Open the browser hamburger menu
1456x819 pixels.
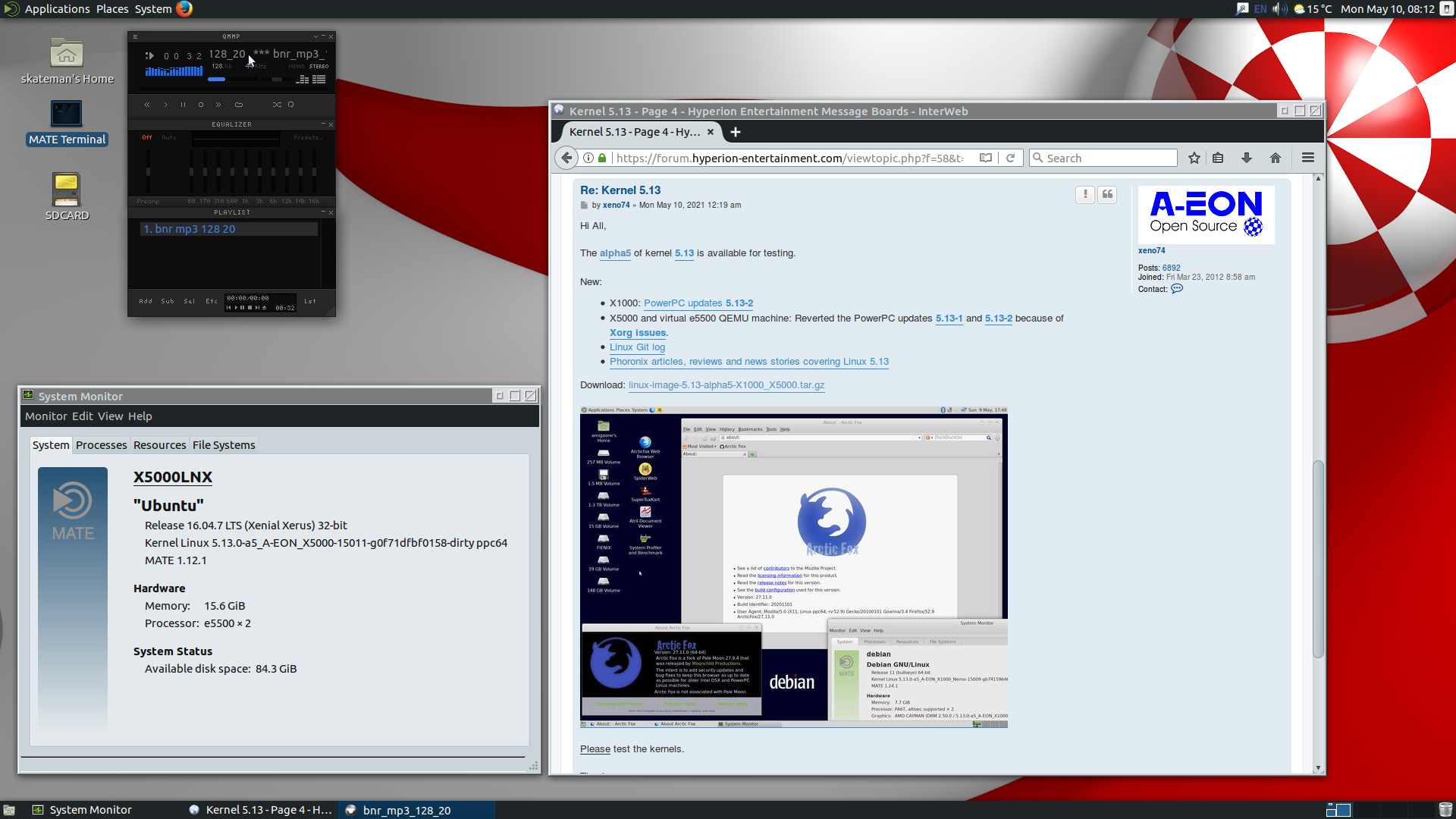tap(1308, 158)
